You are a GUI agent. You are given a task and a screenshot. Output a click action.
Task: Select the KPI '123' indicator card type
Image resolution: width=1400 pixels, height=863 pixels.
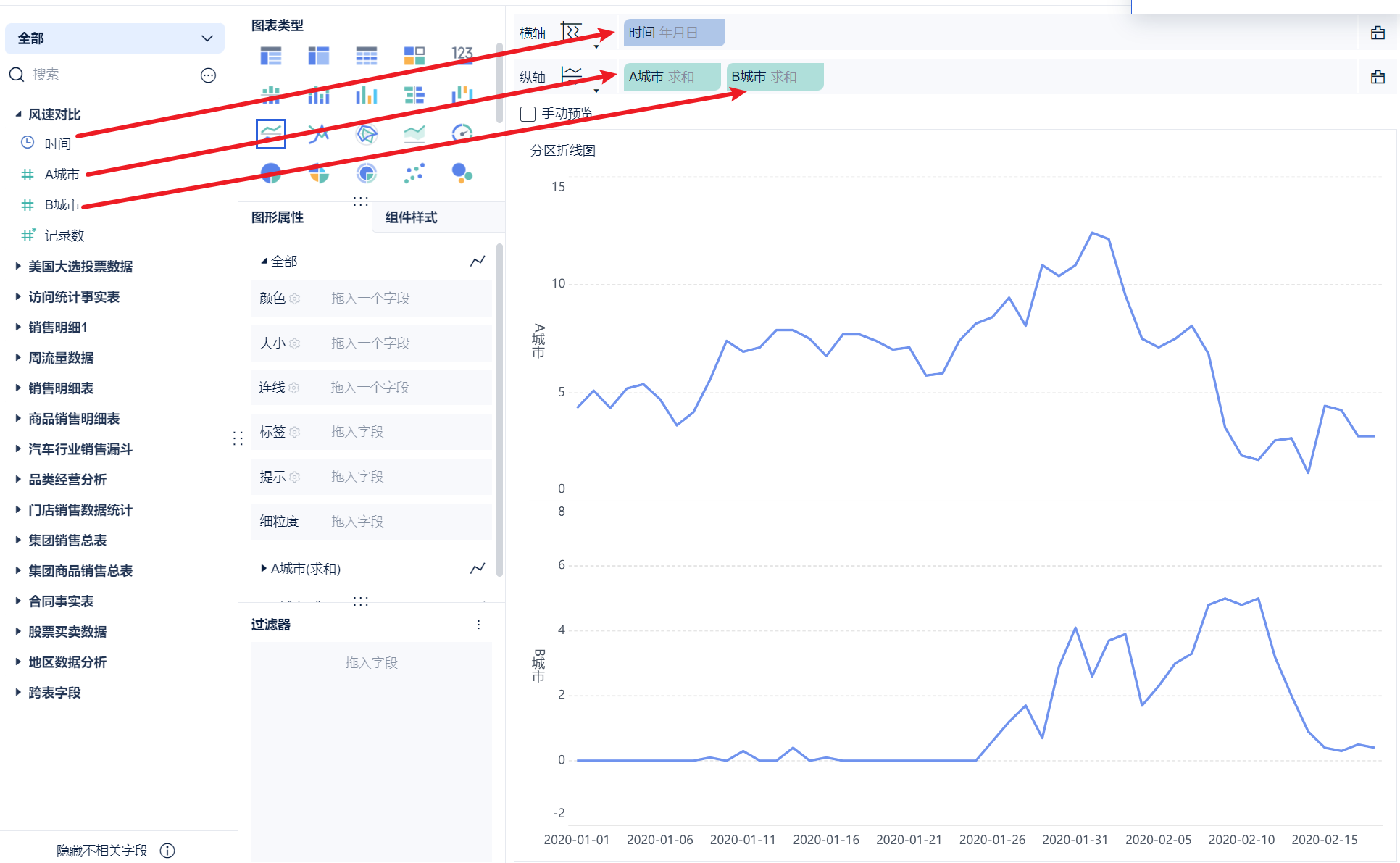tap(462, 55)
